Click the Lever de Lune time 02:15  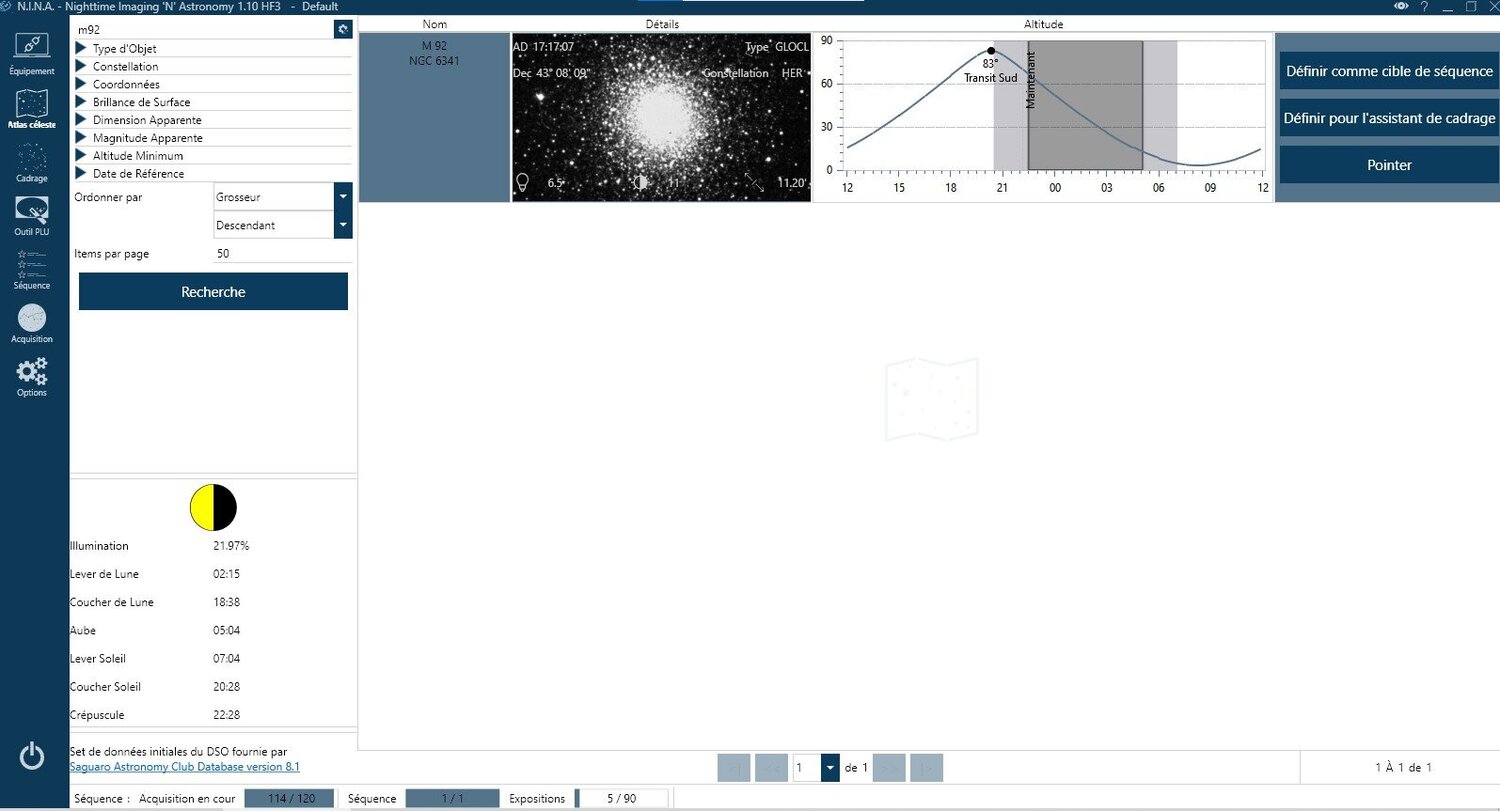click(226, 574)
